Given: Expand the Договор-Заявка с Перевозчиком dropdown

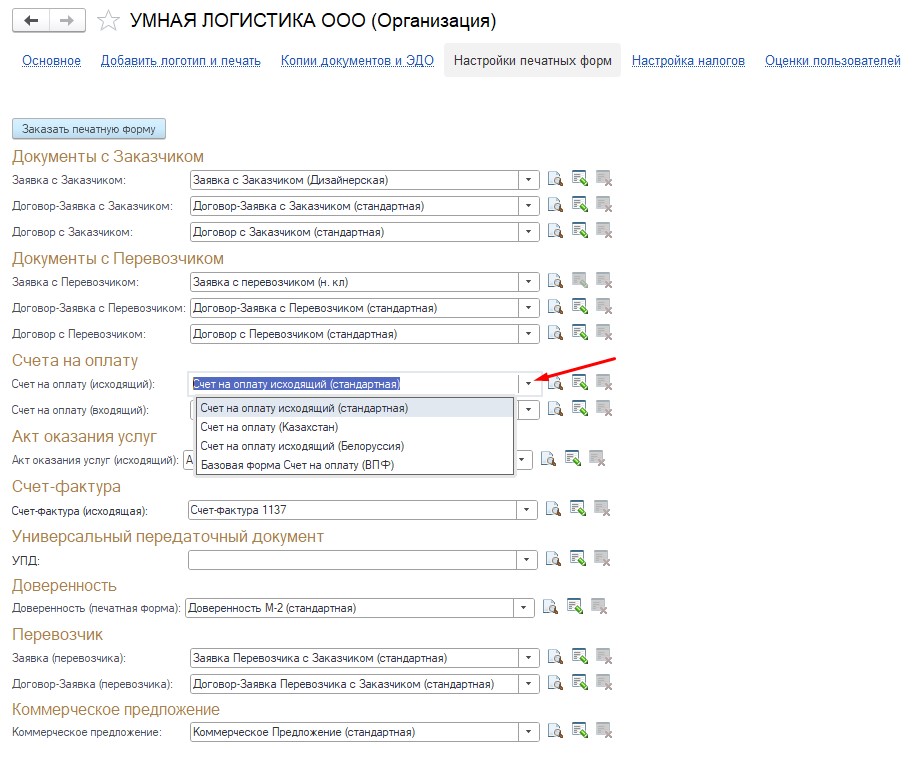Looking at the screenshot, I should pyautogui.click(x=529, y=308).
